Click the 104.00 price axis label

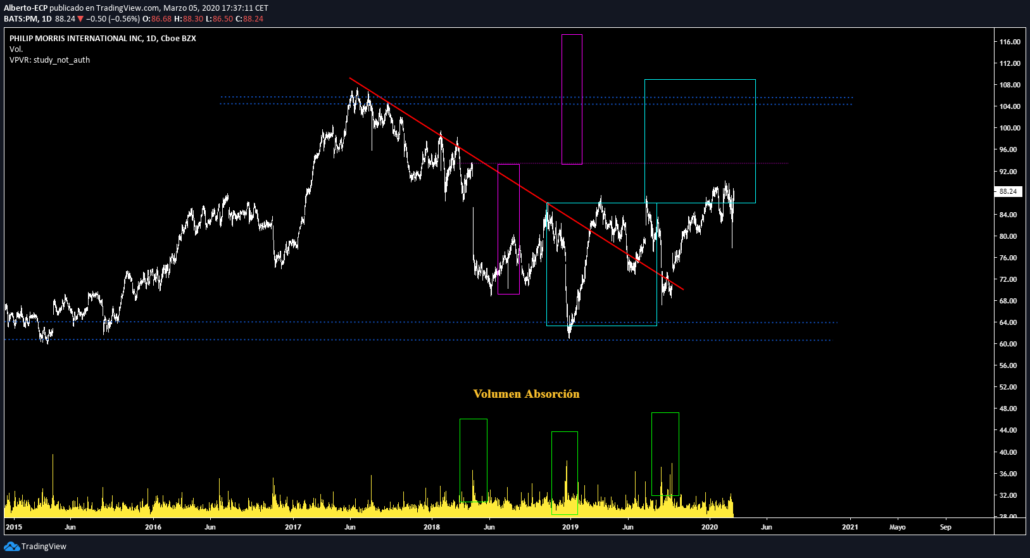pos(1010,106)
